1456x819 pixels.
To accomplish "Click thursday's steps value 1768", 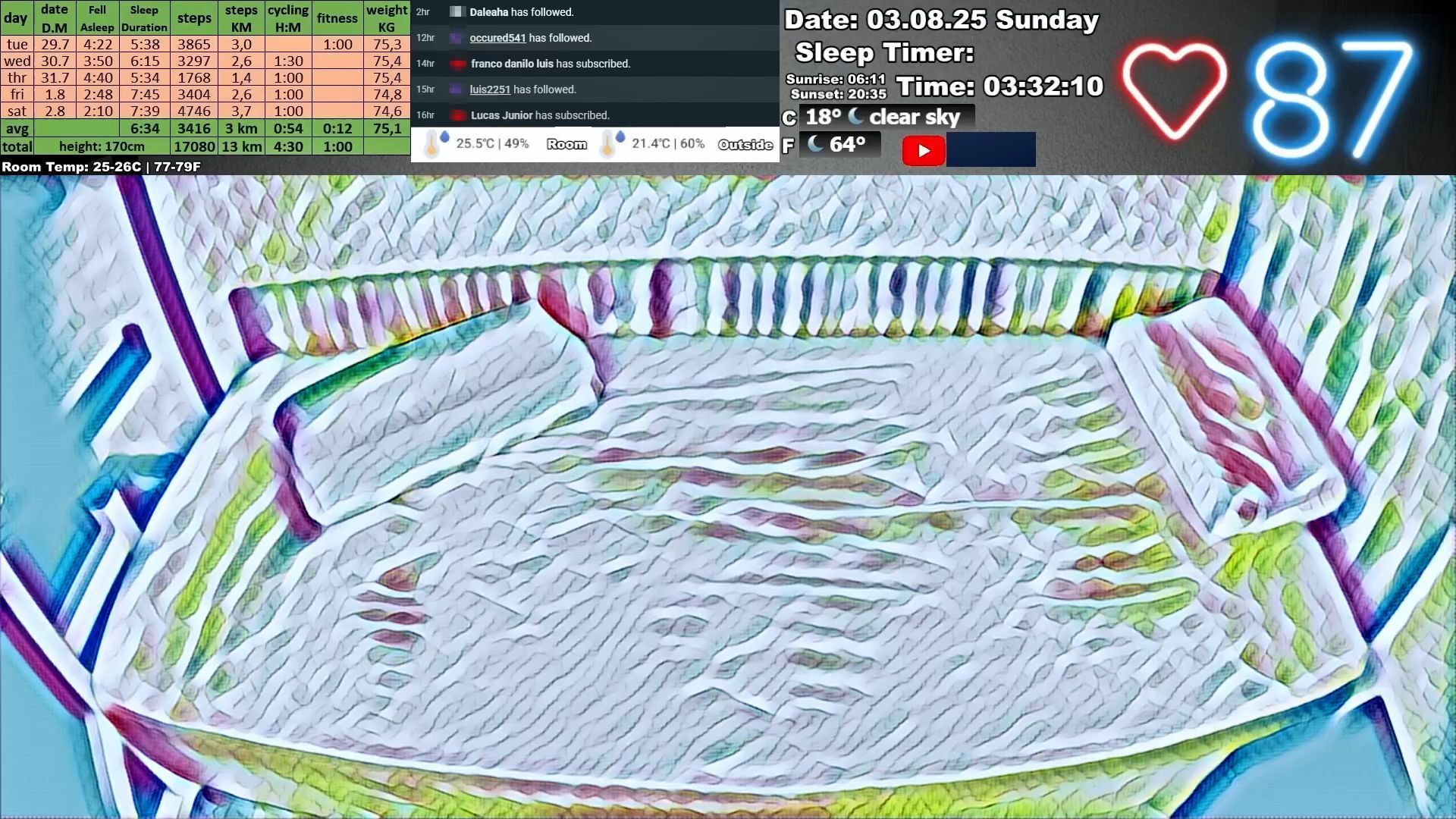I will click(194, 77).
